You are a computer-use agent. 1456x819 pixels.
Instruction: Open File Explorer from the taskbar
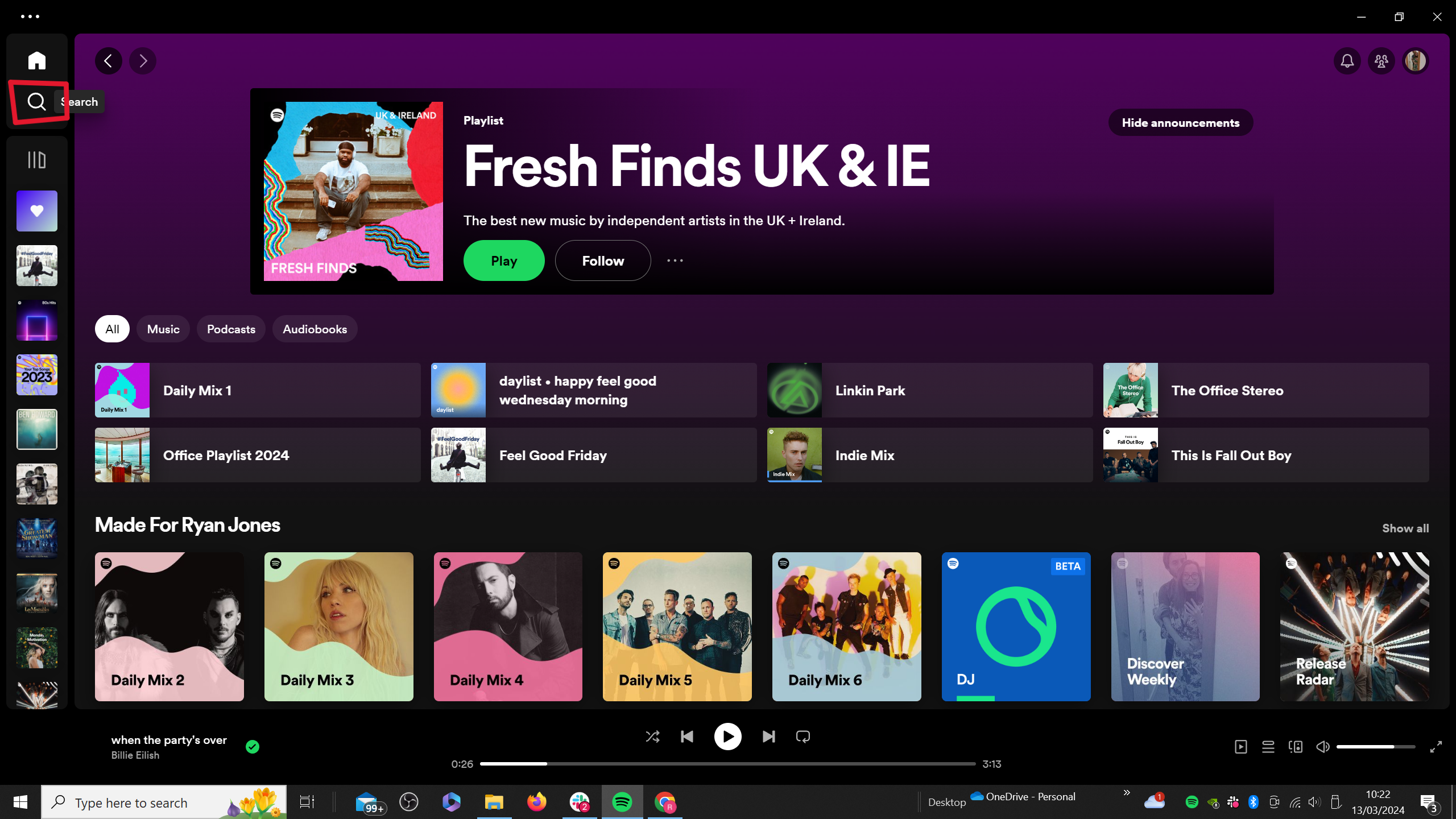point(494,802)
